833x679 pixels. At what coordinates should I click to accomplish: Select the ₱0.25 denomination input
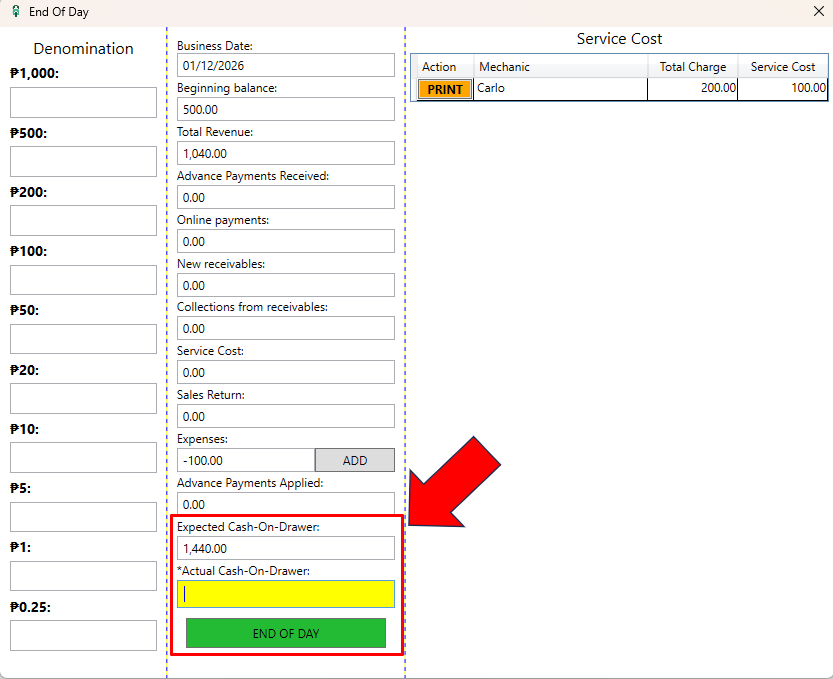coord(83,635)
